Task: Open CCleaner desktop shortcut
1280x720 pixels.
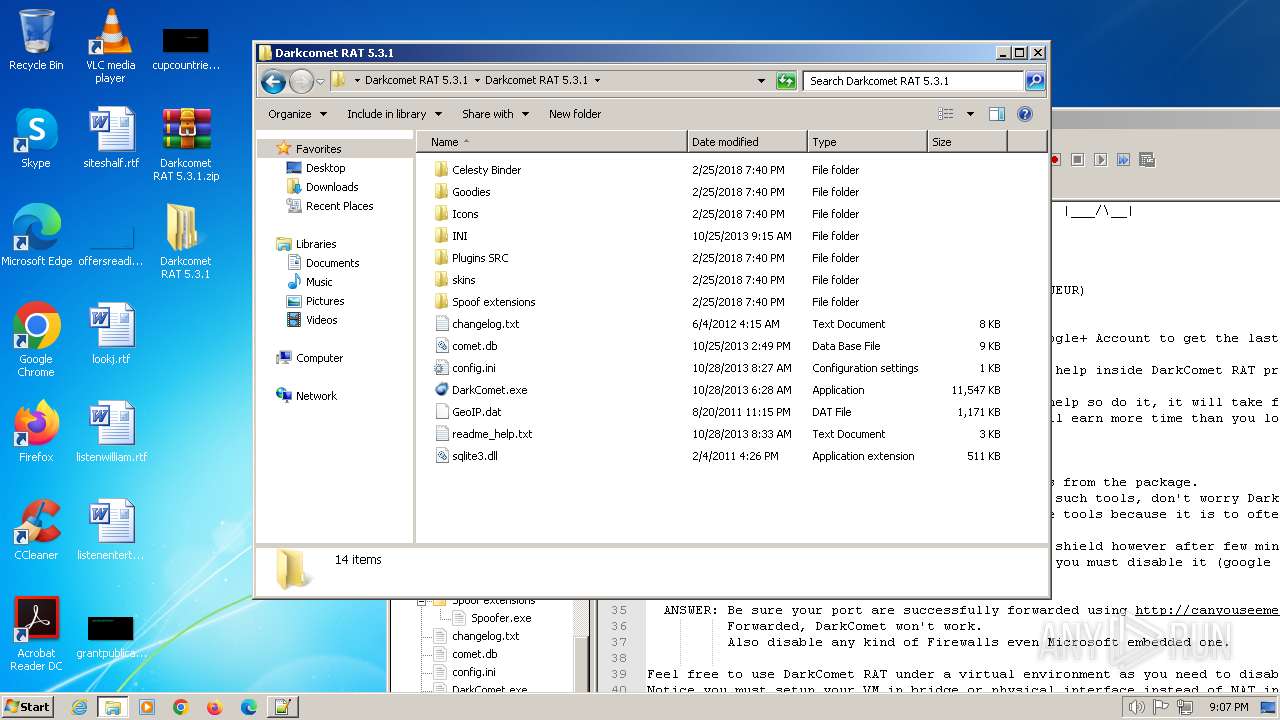Action: point(36,530)
